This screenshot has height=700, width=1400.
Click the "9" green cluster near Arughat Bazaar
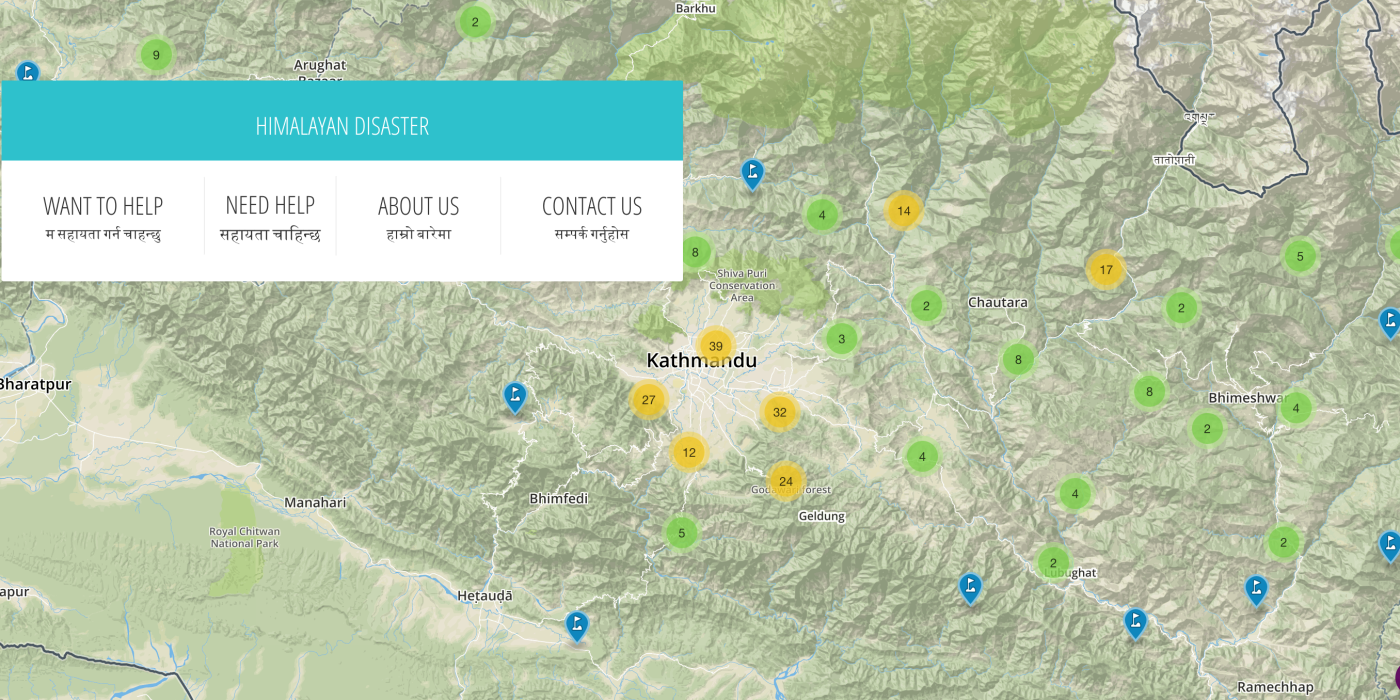156,55
